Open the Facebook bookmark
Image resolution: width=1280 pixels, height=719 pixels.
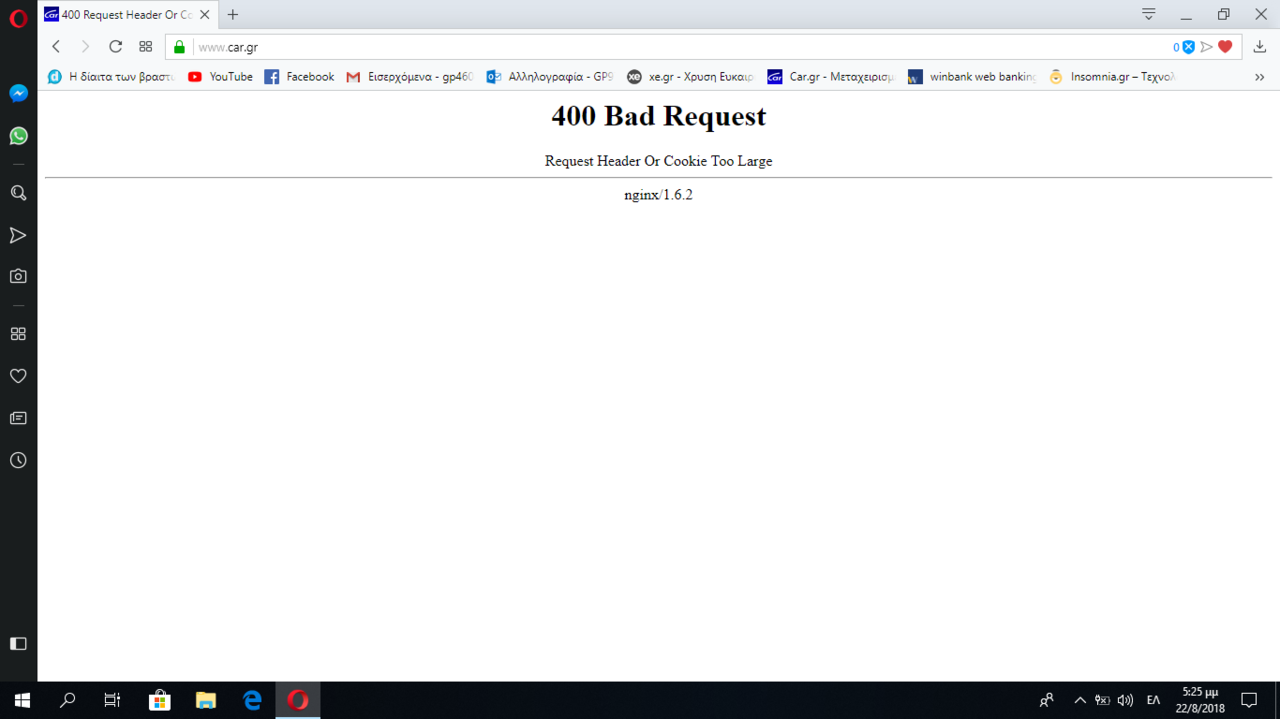coord(299,77)
